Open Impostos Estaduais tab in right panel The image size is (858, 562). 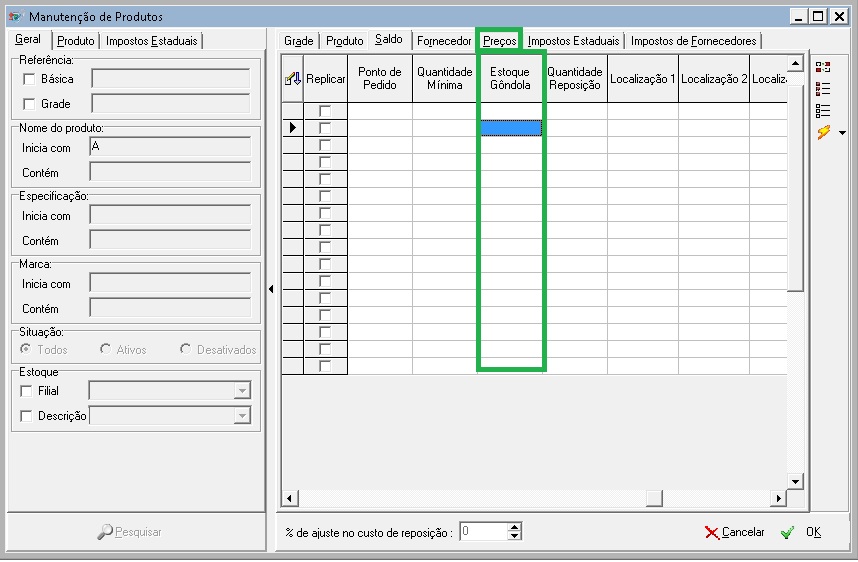[x=573, y=41]
